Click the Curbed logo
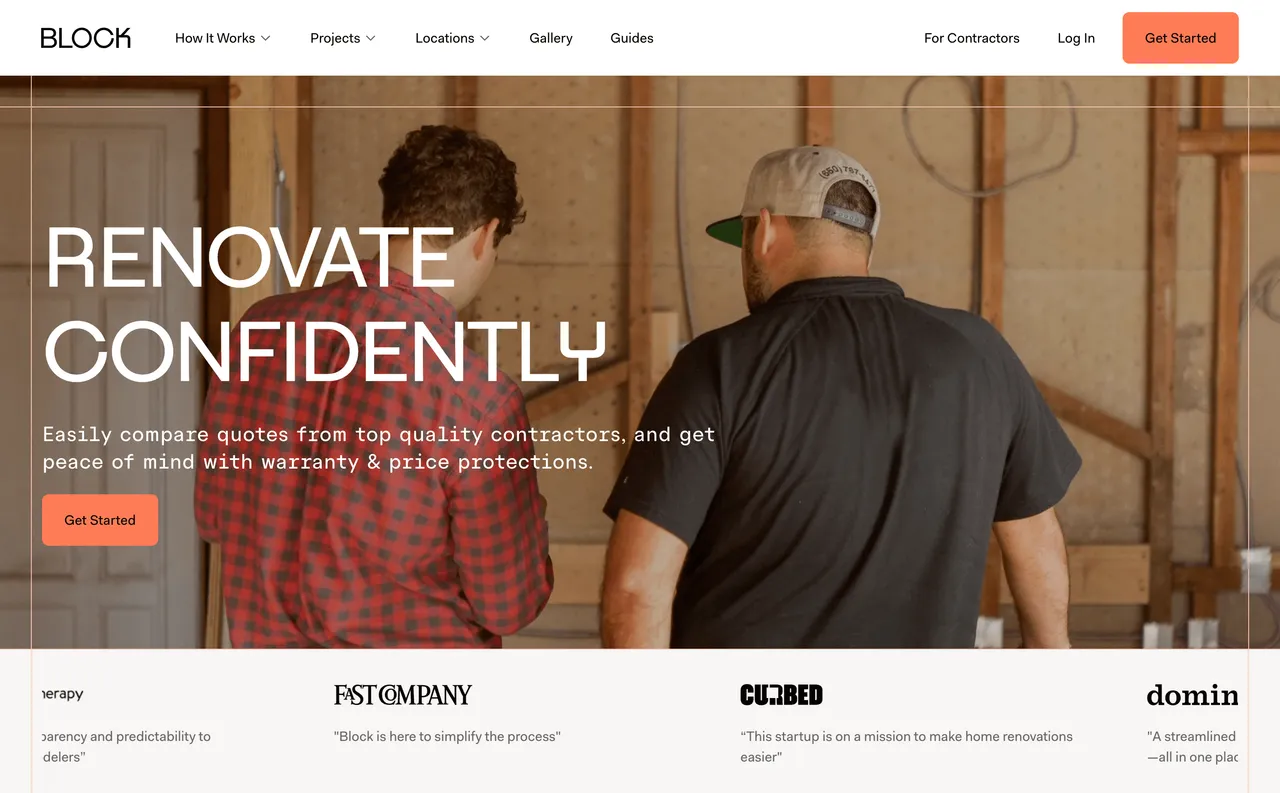The image size is (1280, 793). point(781,694)
